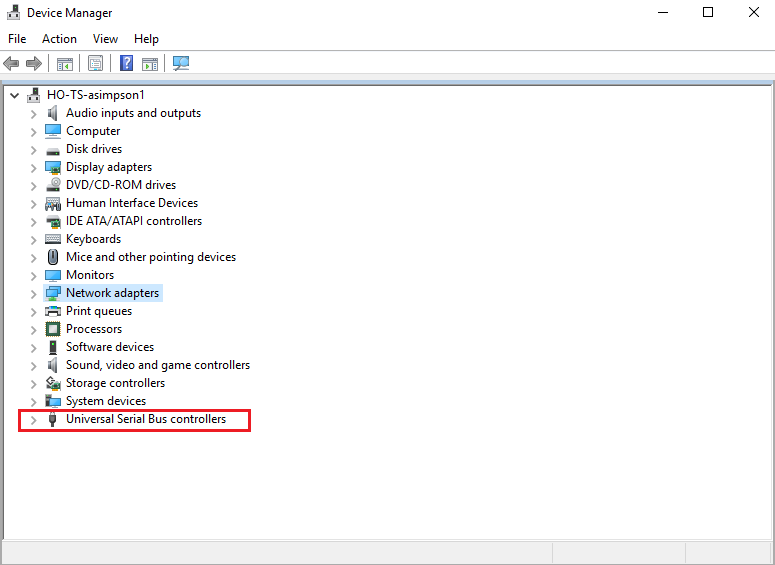Expand the Display adapters category

pyautogui.click(x=33, y=168)
